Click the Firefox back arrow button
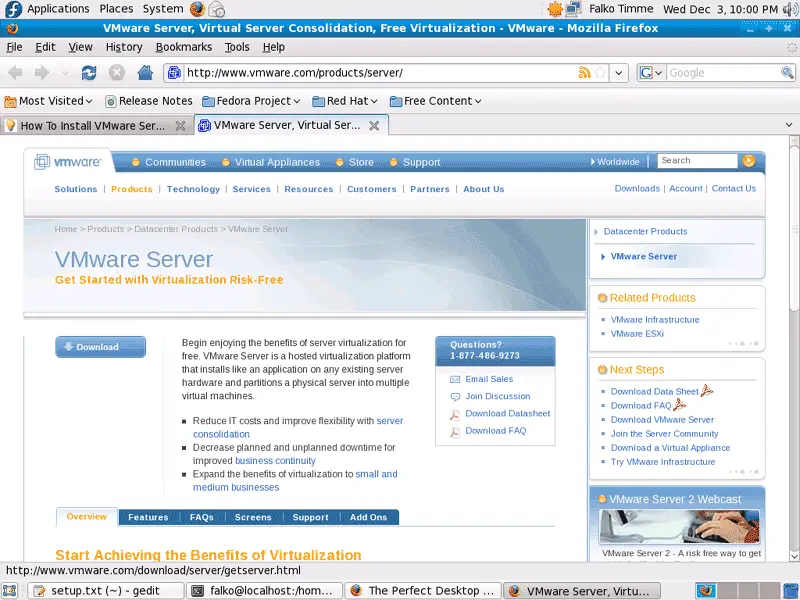 [x=15, y=73]
